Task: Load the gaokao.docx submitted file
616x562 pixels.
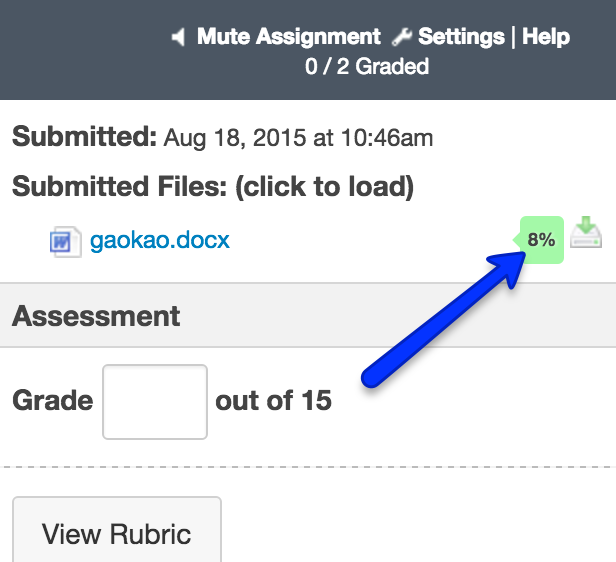Action: tap(160, 240)
